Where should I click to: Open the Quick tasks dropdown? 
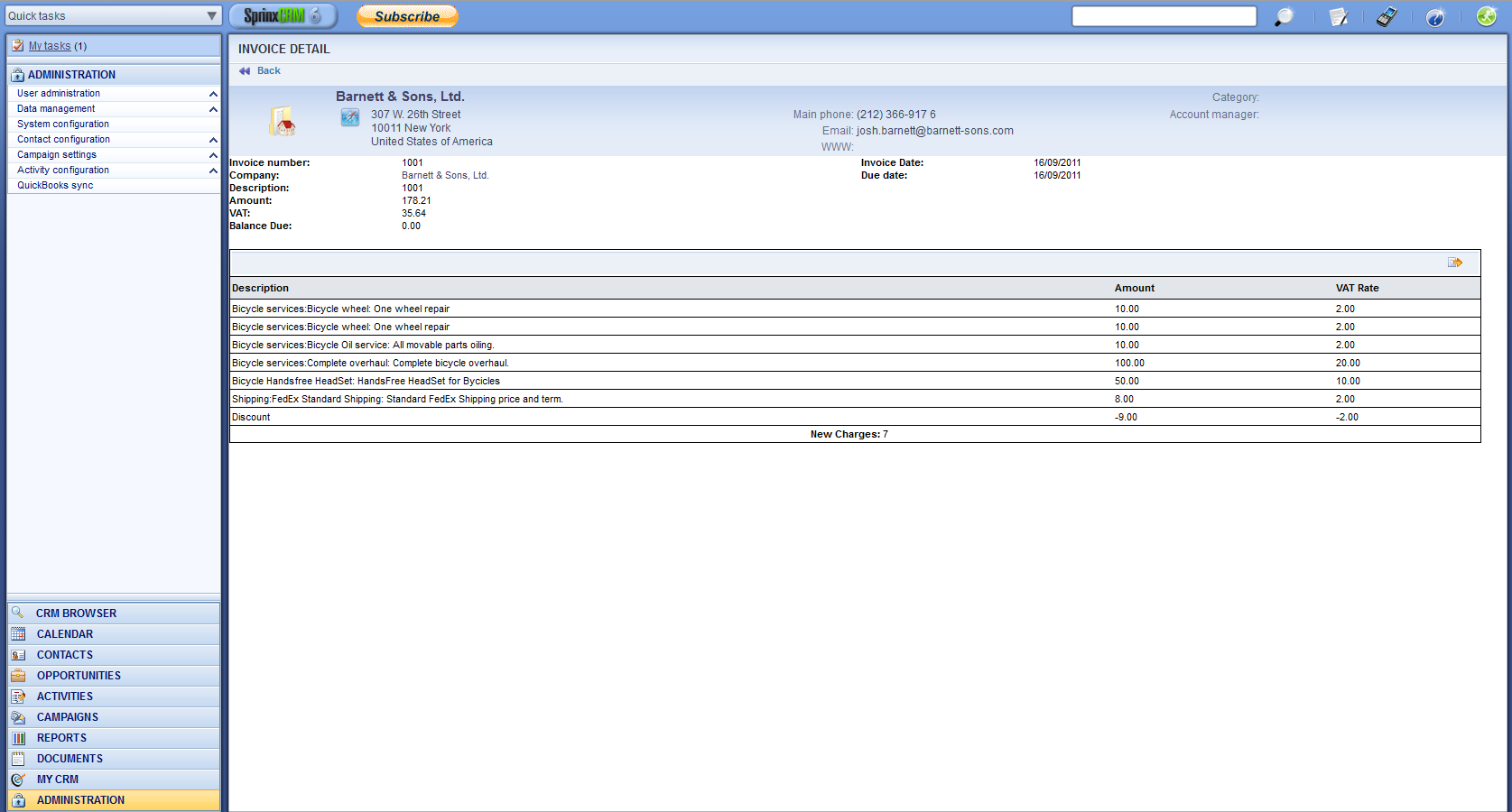click(113, 16)
